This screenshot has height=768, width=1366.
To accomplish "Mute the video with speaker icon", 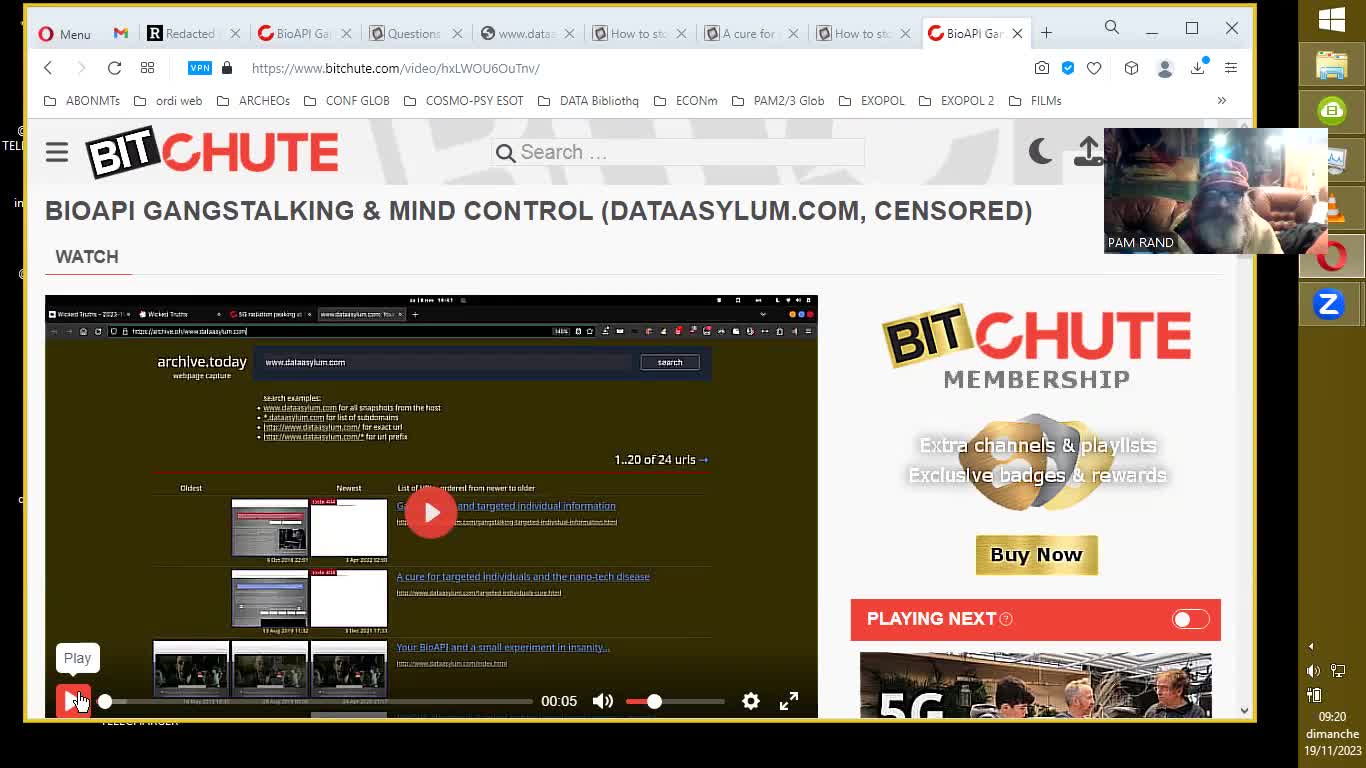I will (603, 701).
